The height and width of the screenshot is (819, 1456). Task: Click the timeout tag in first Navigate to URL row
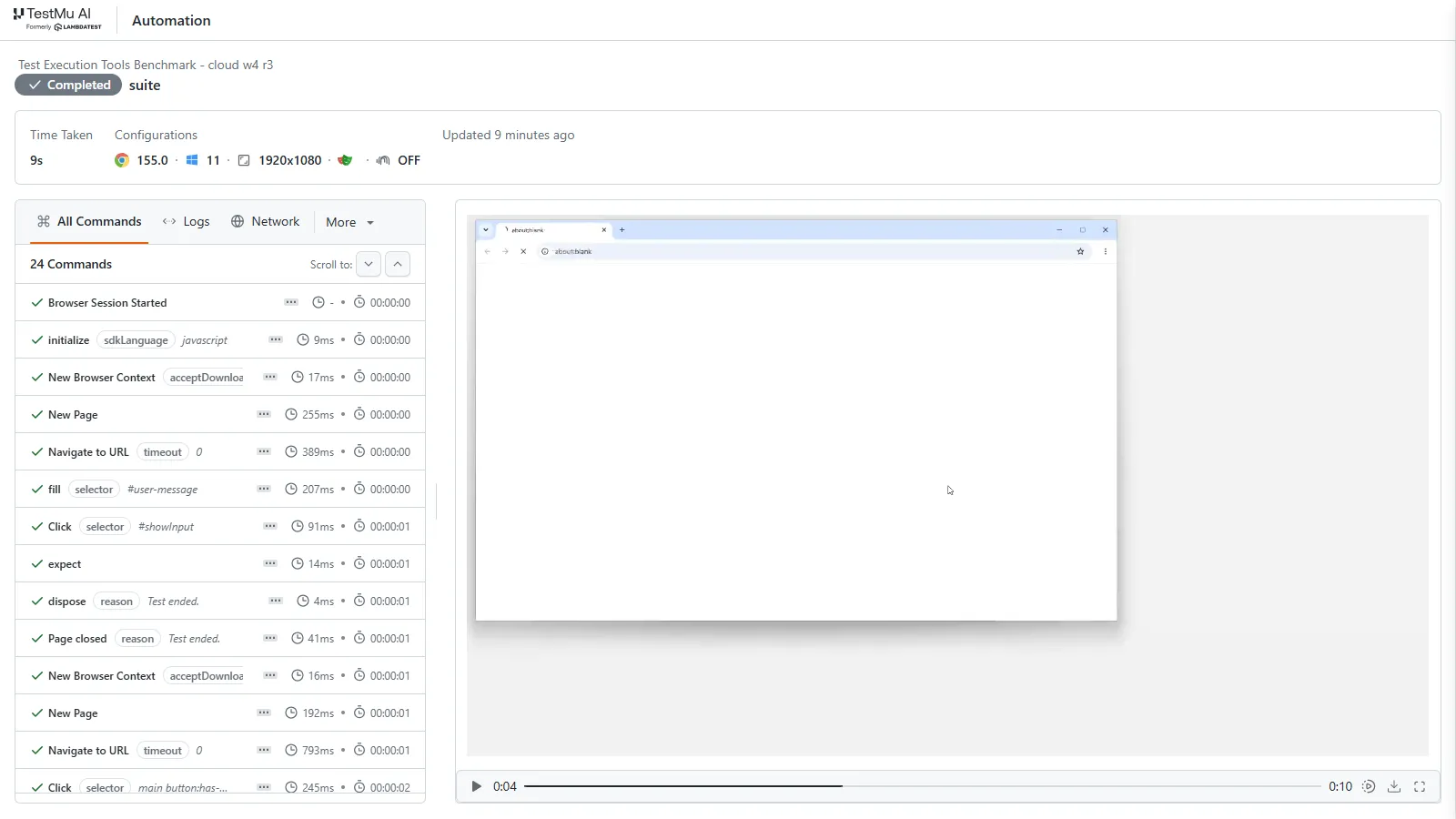163,452
